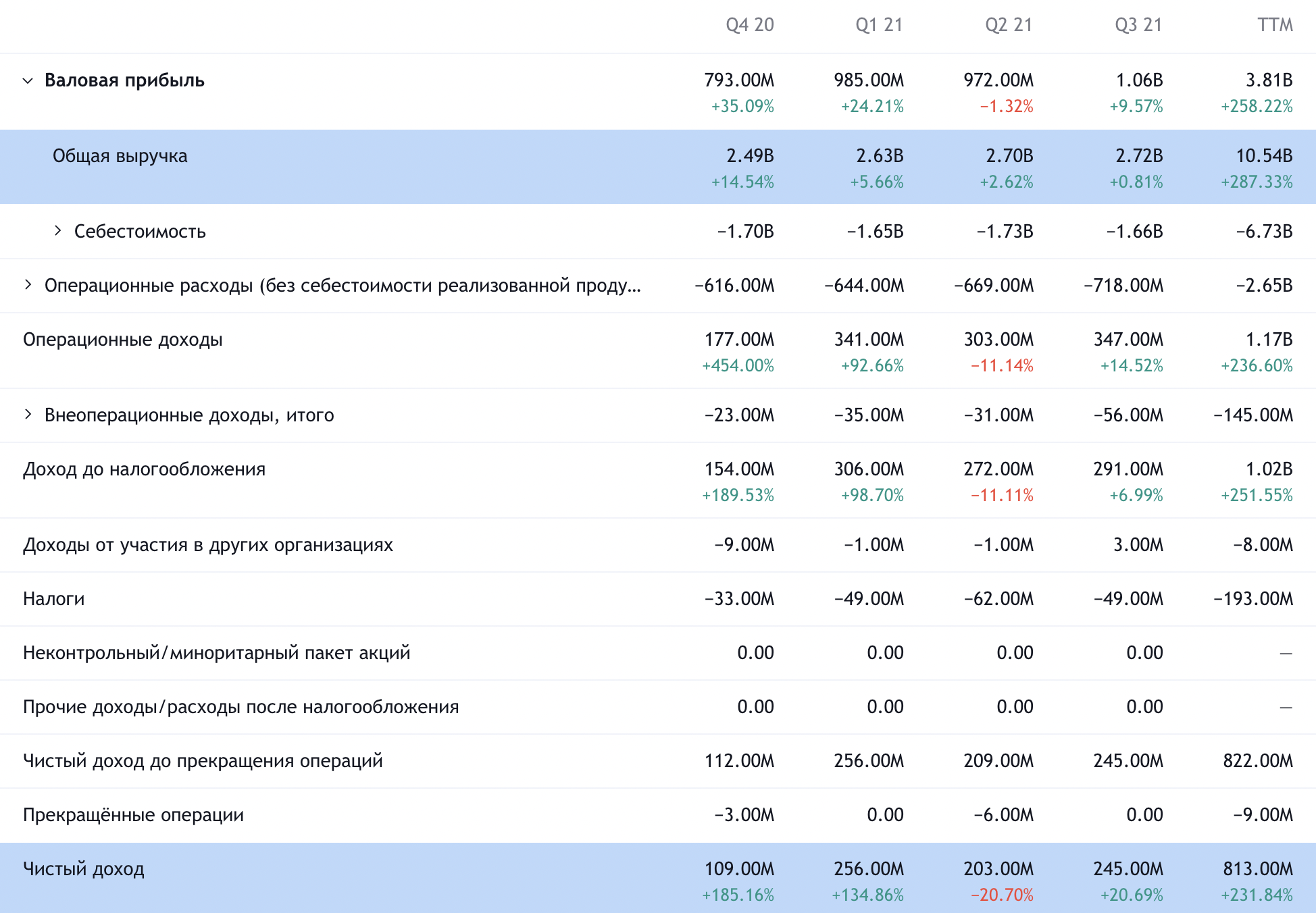Image resolution: width=1316 pixels, height=913 pixels.
Task: Click taxes value −62.00M
Action: pyautogui.click(x=998, y=599)
